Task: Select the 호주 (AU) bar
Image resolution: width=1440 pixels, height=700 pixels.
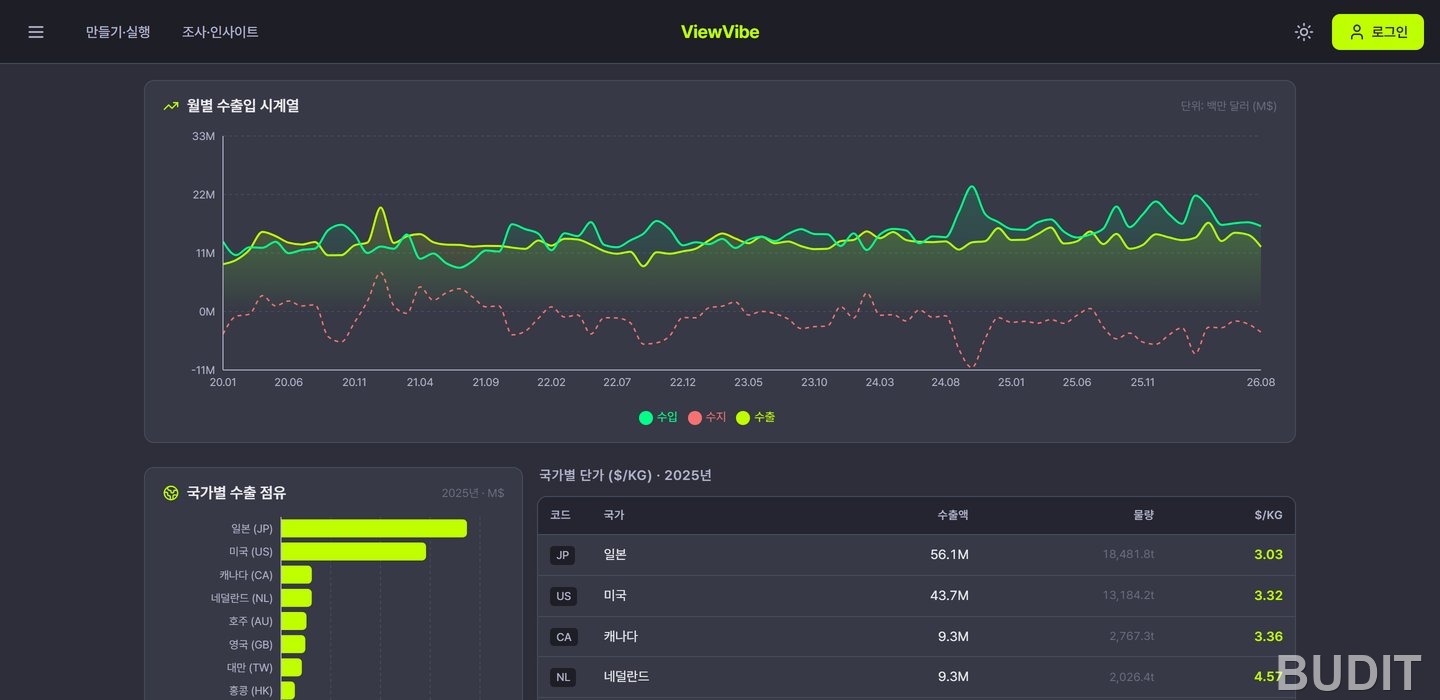Action: (x=294, y=621)
